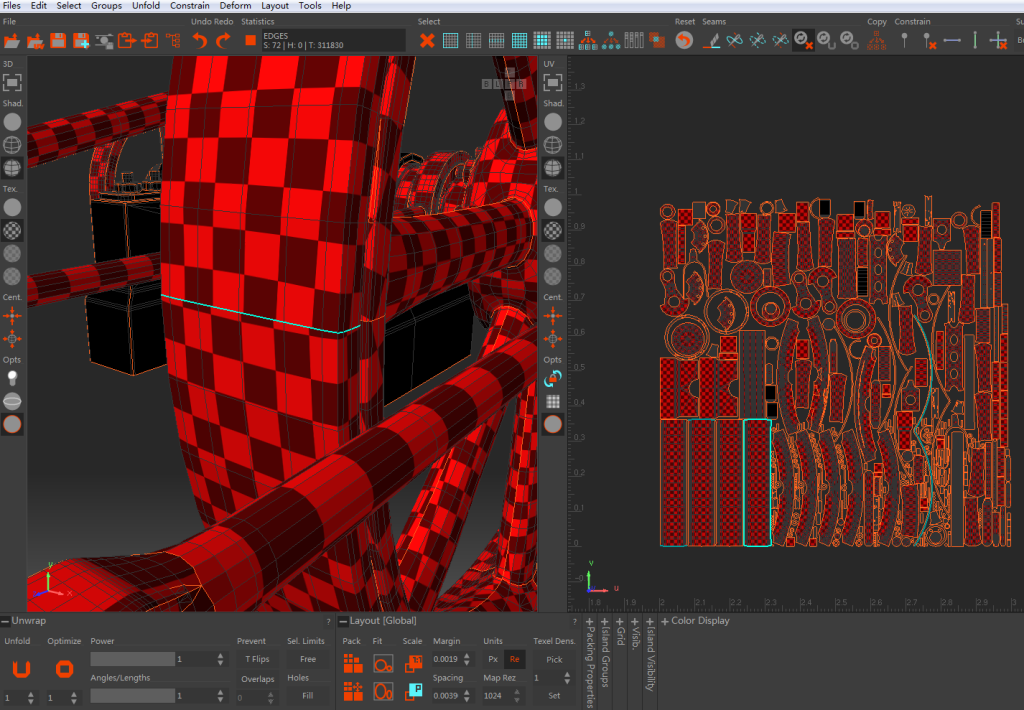This screenshot has width=1024, height=710.
Task: Click Save As floppy icon with plus
Action: click(x=81, y=41)
